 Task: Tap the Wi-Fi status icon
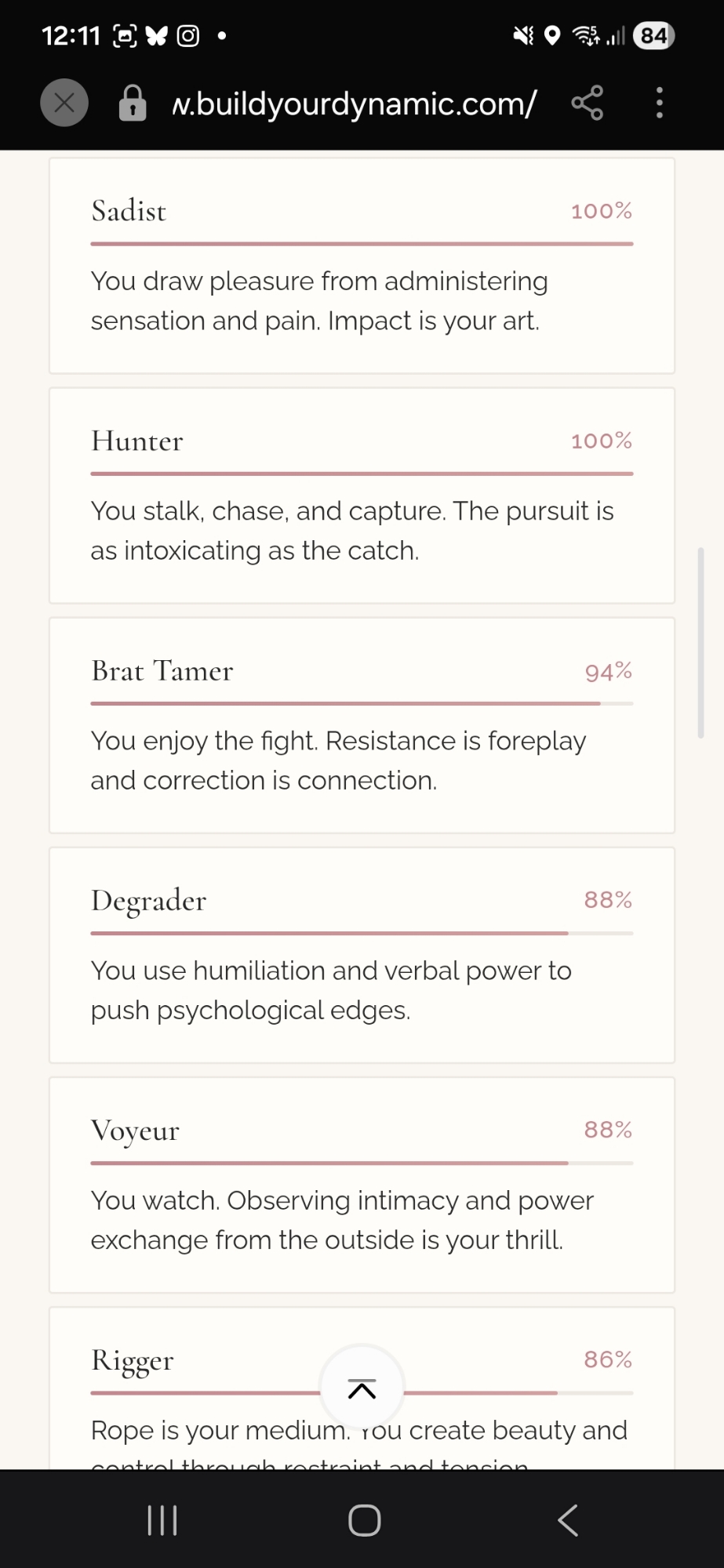585,36
